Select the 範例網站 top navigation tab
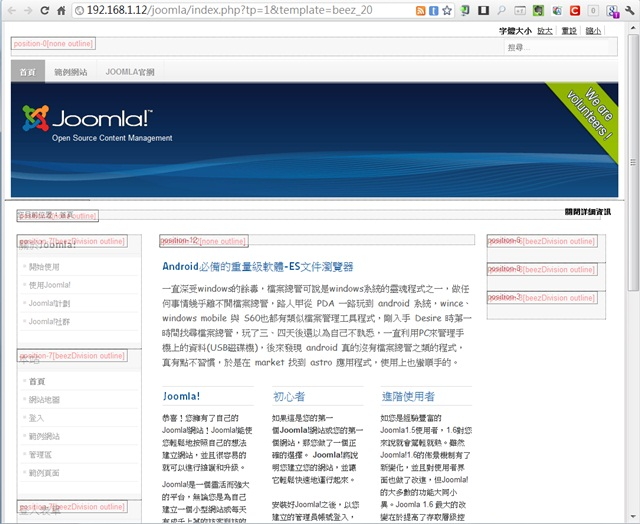The height and width of the screenshot is (524, 640). pyautogui.click(x=71, y=72)
